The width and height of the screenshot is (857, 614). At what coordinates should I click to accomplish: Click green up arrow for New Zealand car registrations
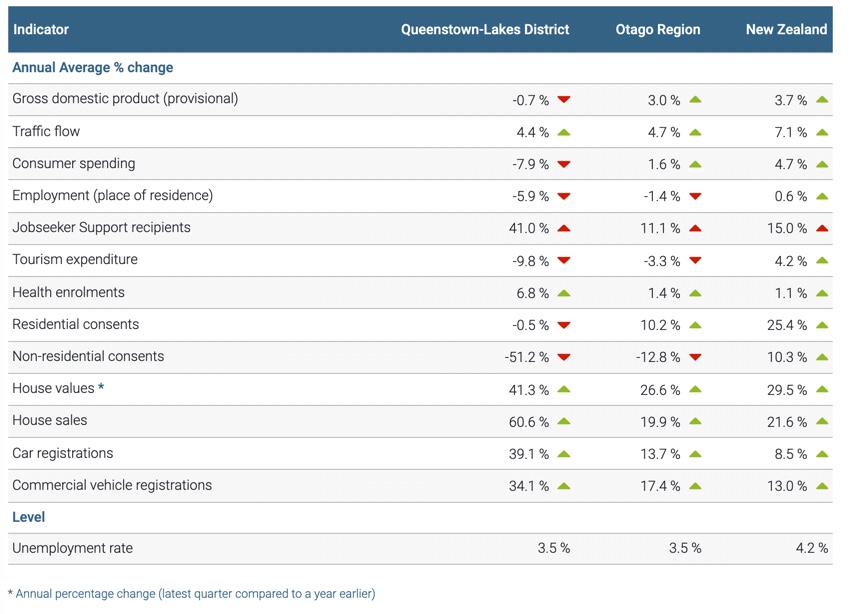pyautogui.click(x=822, y=454)
